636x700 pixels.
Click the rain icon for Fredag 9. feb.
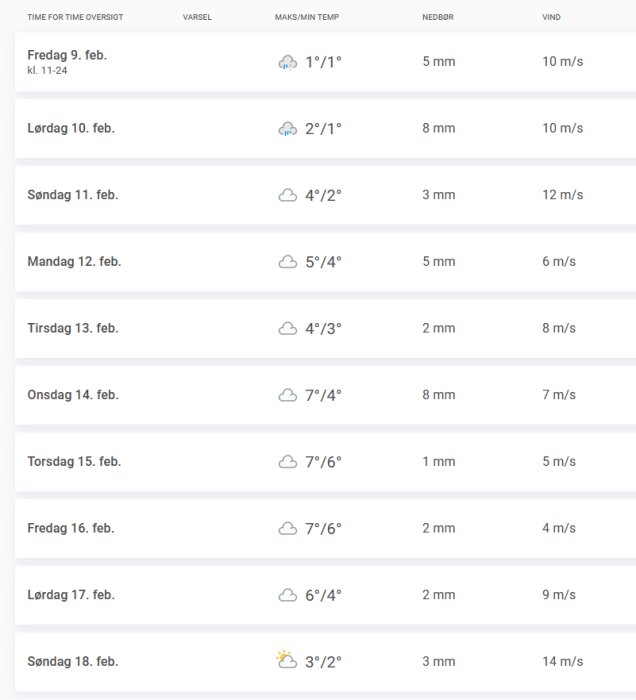287,62
